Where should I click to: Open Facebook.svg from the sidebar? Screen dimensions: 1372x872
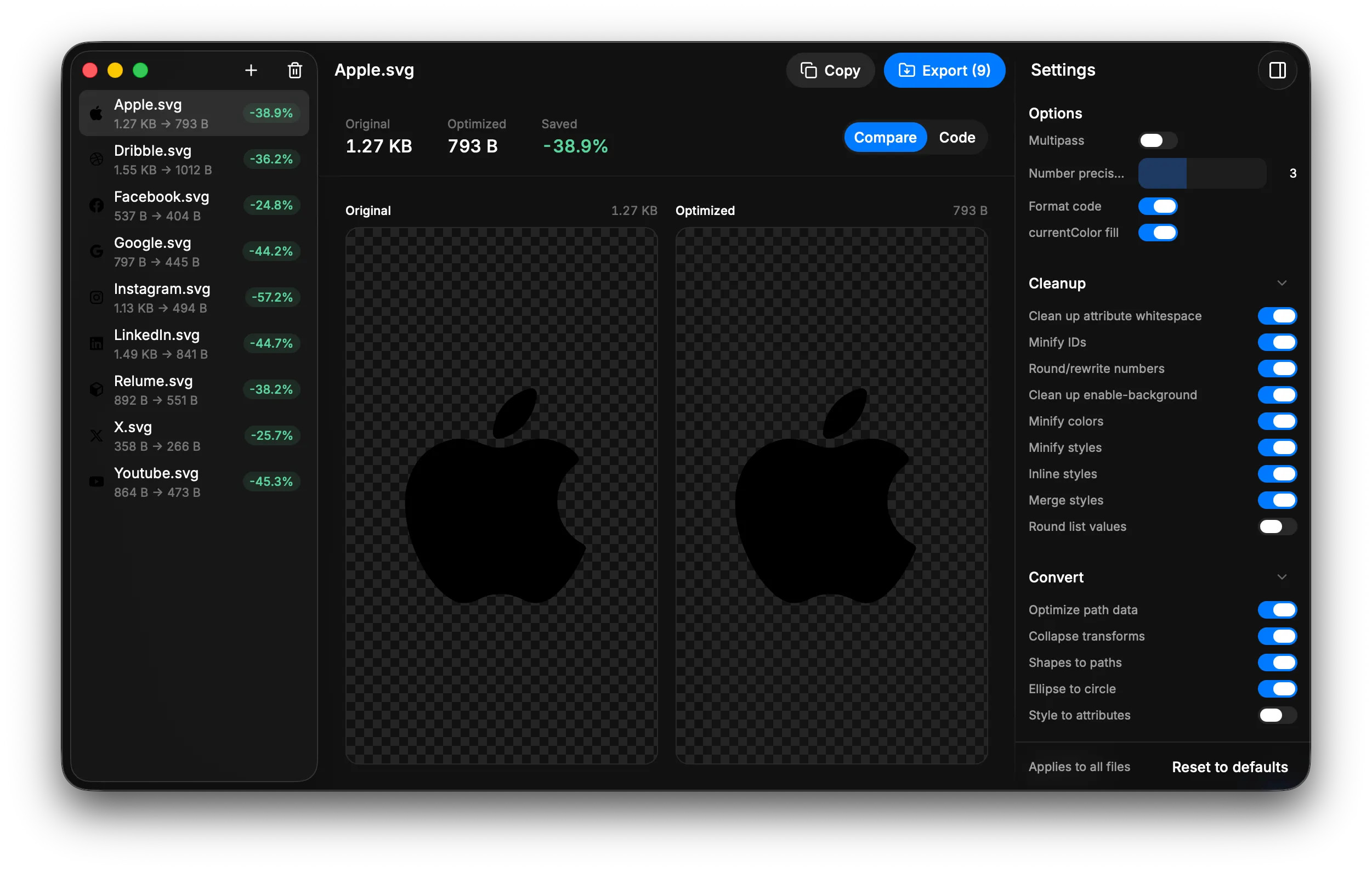pyautogui.click(x=194, y=206)
